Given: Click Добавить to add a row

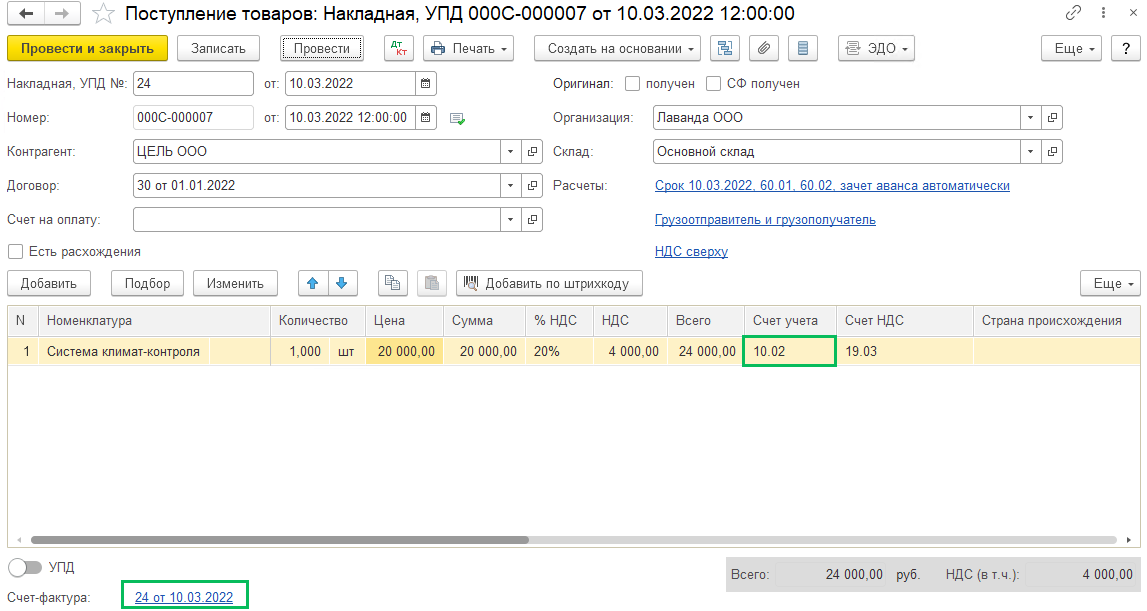Looking at the screenshot, I should 49,283.
